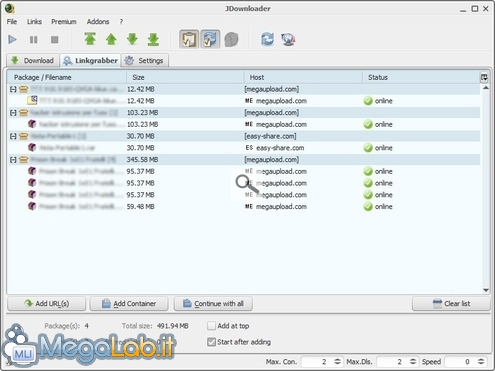This screenshot has width=495, height=371.
Task: Click ES host icon for easy-share.com
Action: click(x=249, y=148)
